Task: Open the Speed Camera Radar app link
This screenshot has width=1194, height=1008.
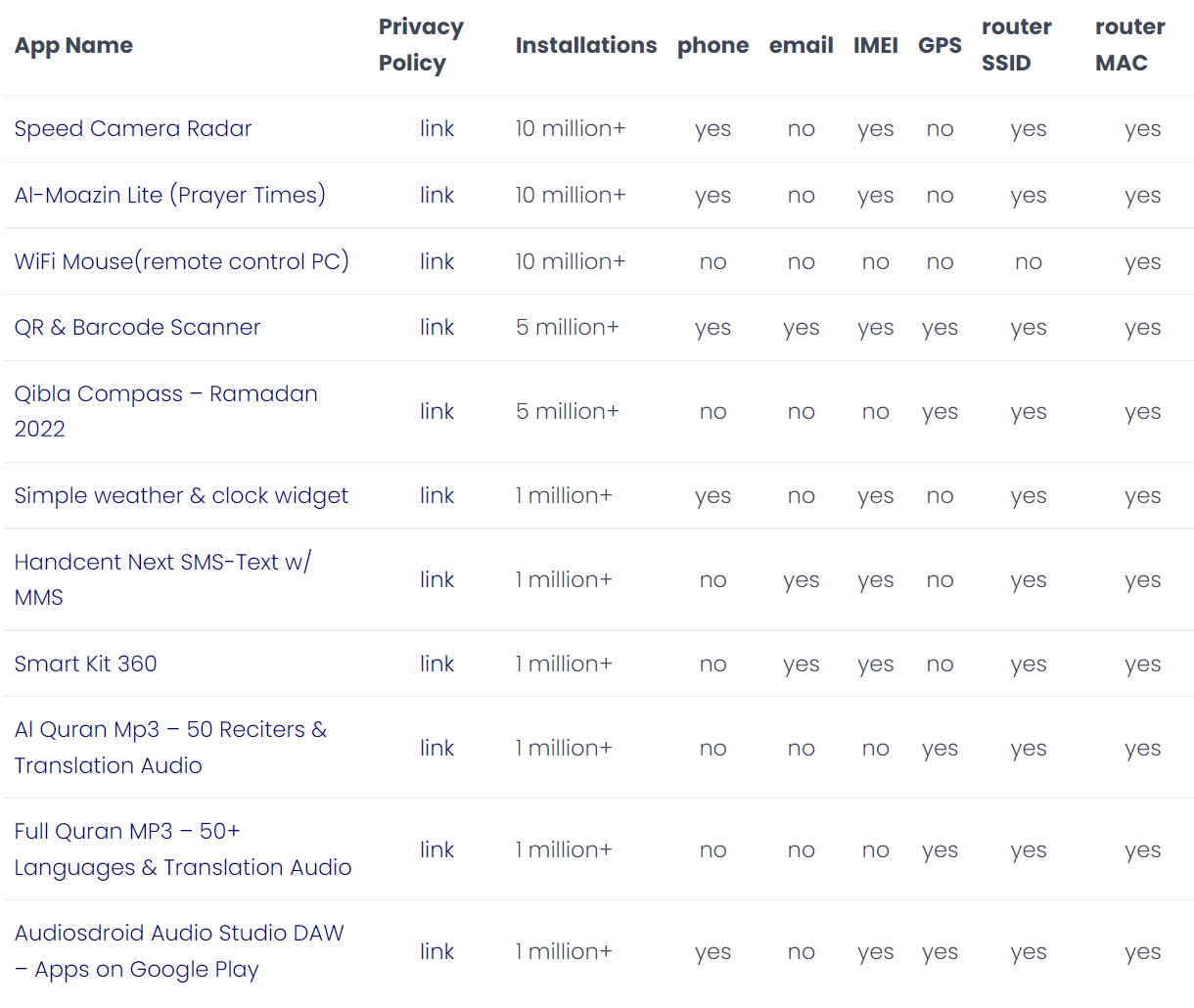Action: click(133, 129)
